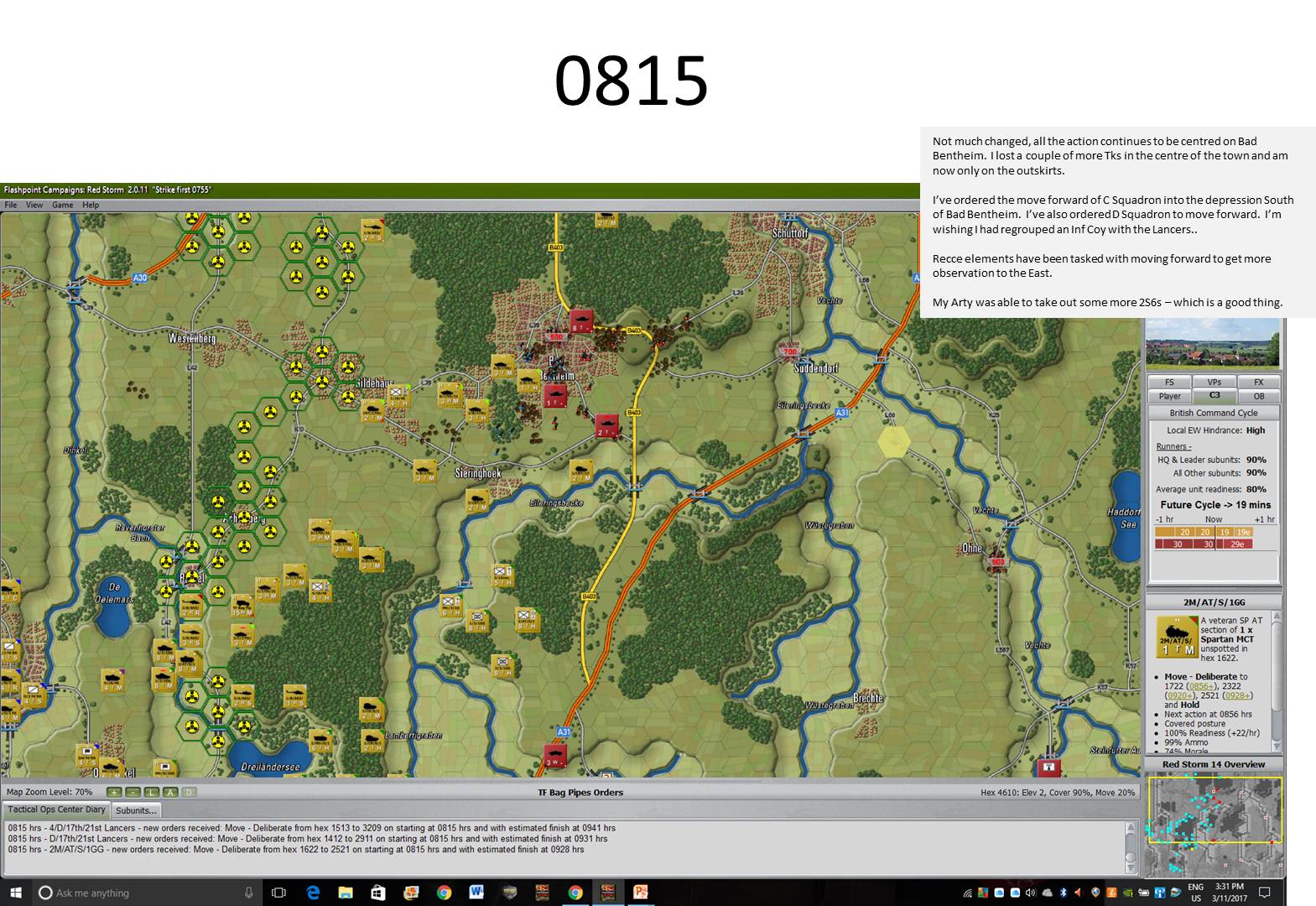Open Microsoft Edge from the taskbar
1316x906 pixels.
coord(313,893)
